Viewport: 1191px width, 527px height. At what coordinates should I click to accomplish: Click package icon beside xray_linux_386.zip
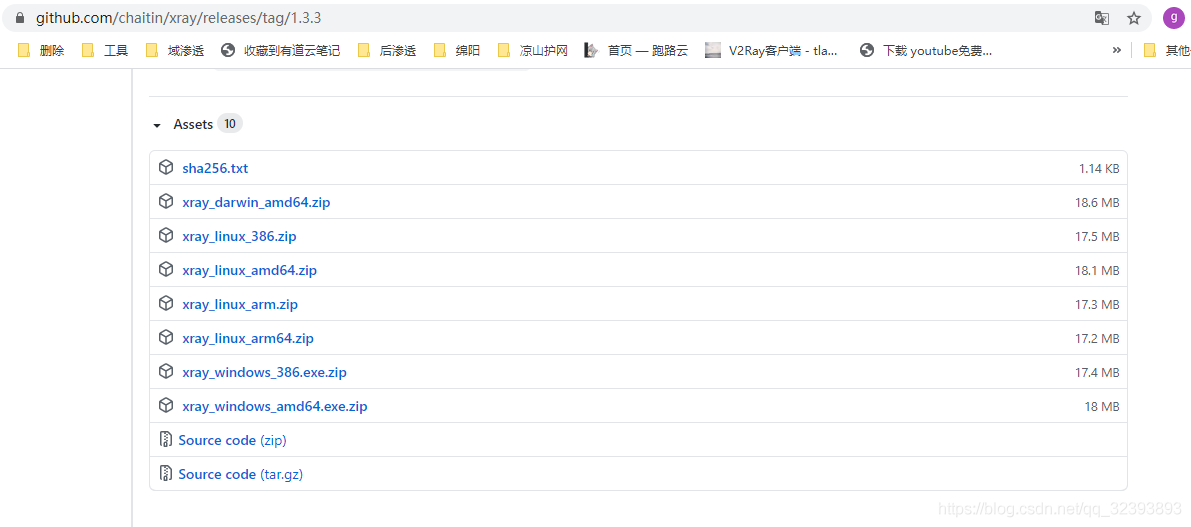[x=166, y=235]
